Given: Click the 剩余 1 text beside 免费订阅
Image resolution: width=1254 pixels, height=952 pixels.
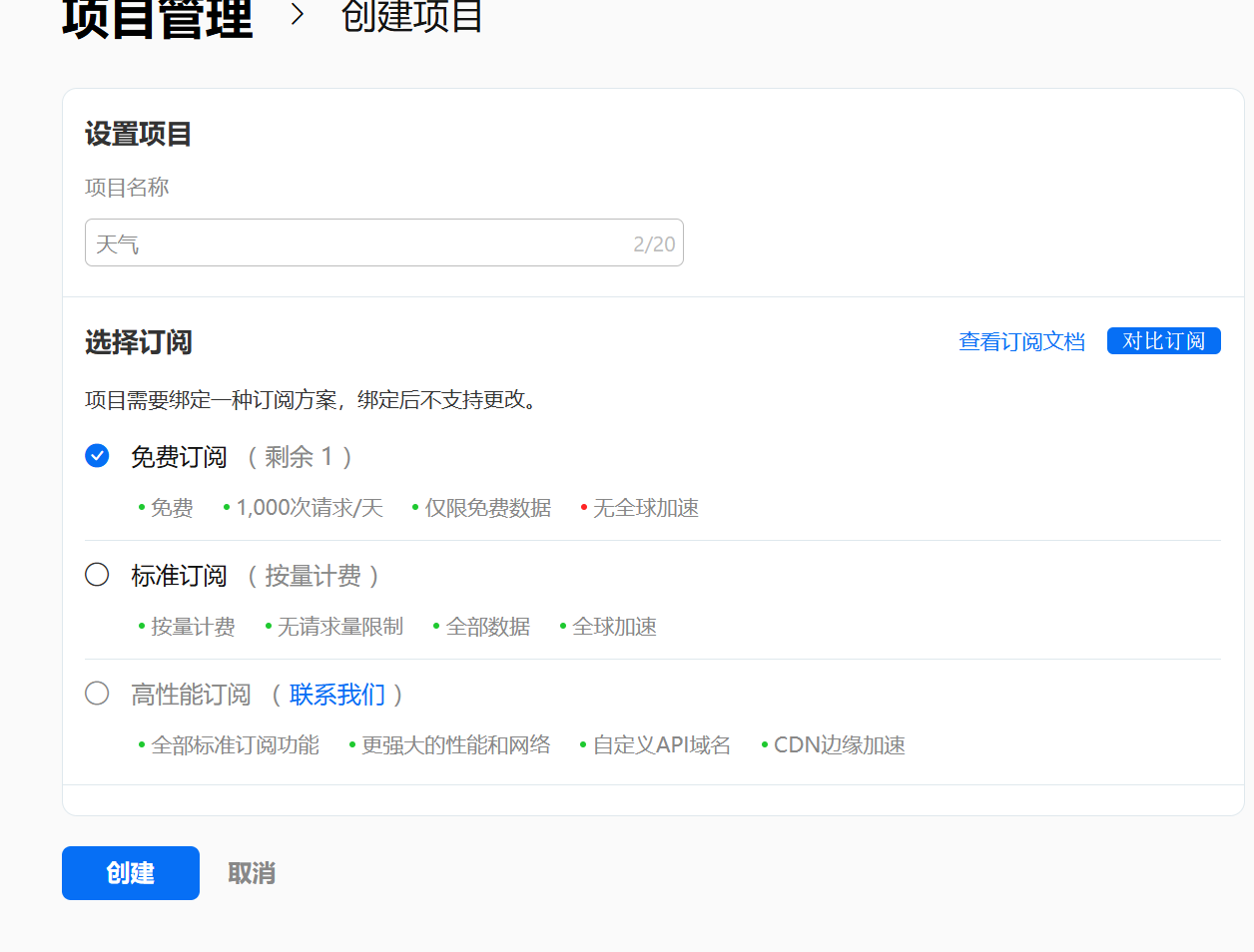Looking at the screenshot, I should coord(298,456).
